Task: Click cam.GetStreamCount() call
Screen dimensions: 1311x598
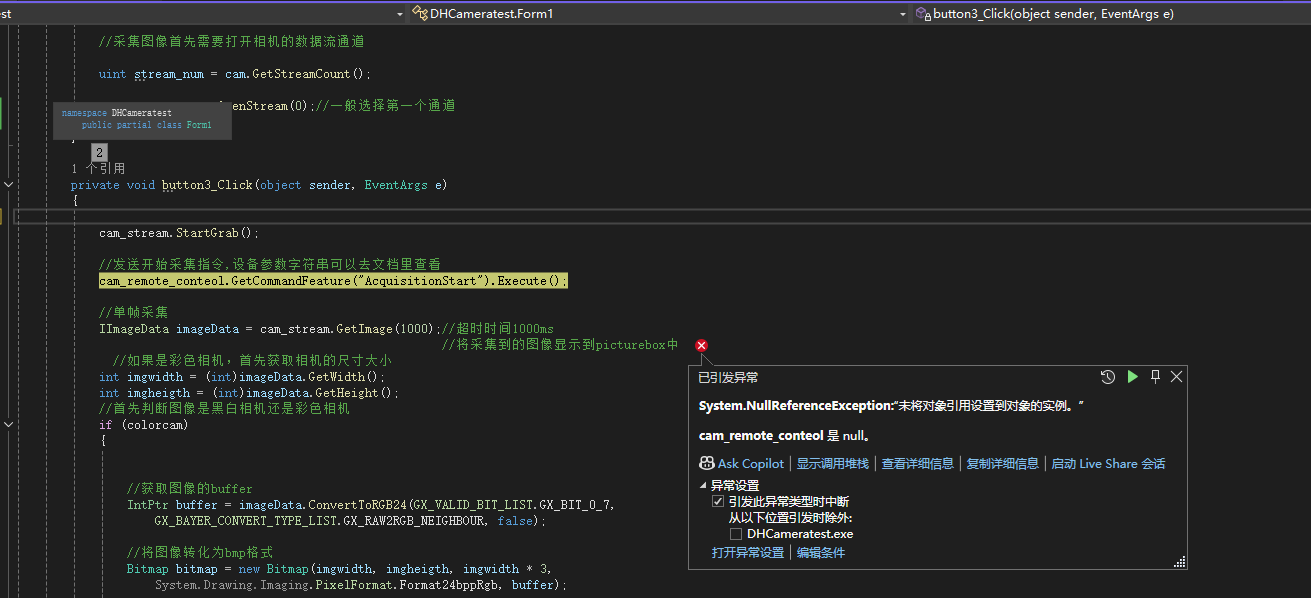Action: click(297, 74)
